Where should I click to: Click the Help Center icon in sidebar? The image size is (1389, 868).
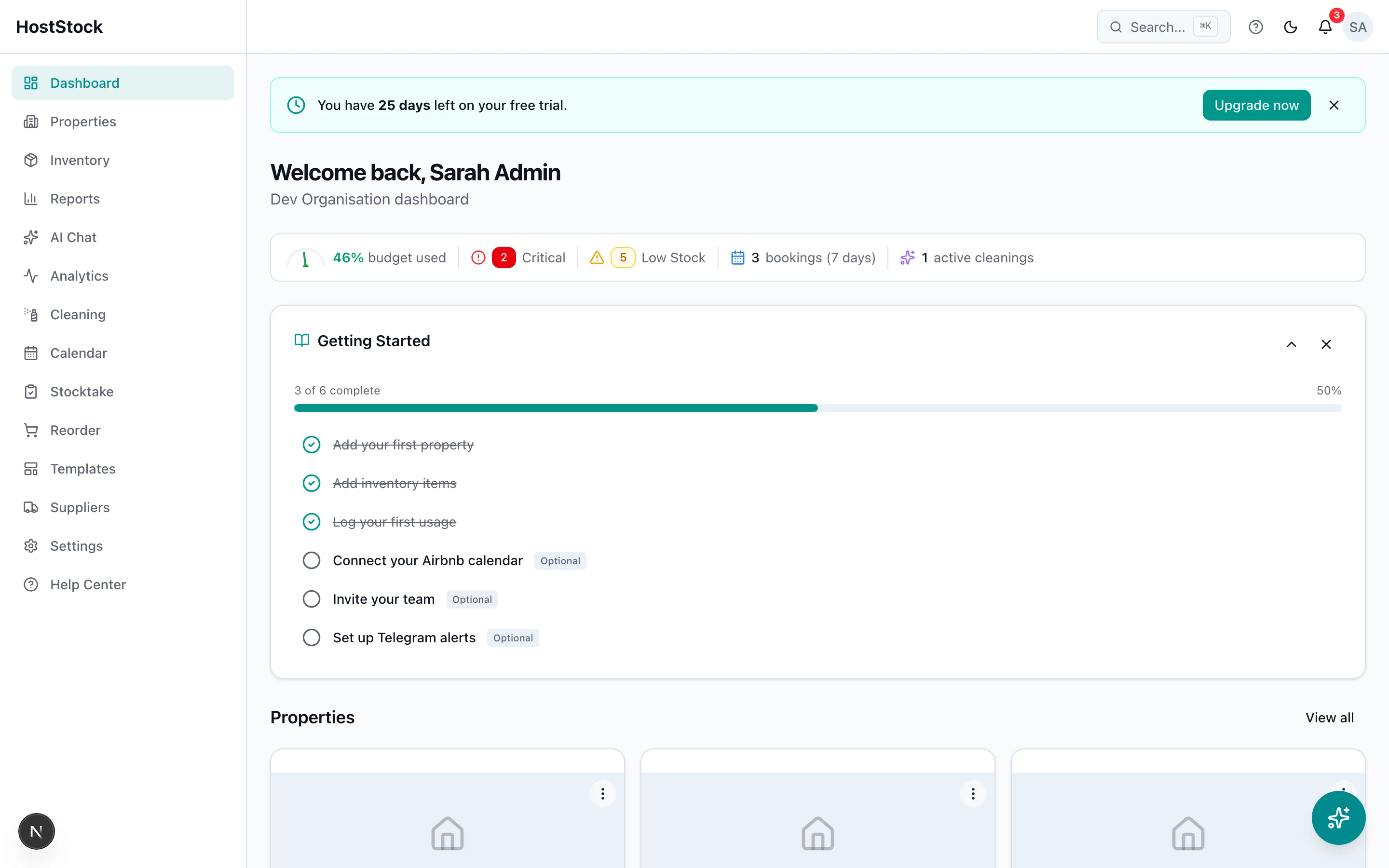31,584
